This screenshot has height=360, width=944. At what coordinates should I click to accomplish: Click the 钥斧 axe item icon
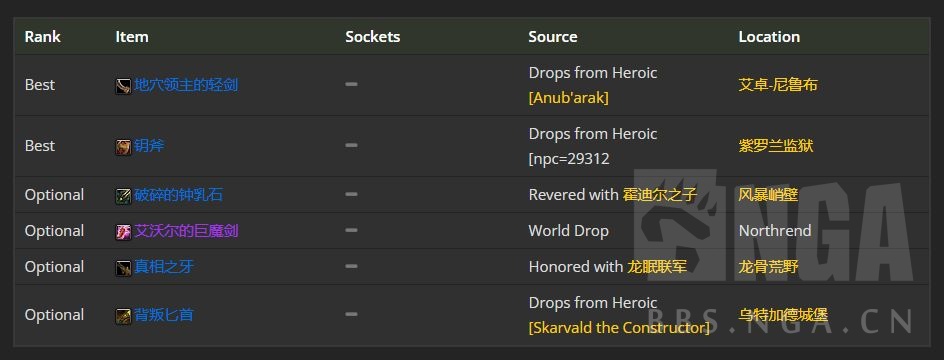(123, 147)
